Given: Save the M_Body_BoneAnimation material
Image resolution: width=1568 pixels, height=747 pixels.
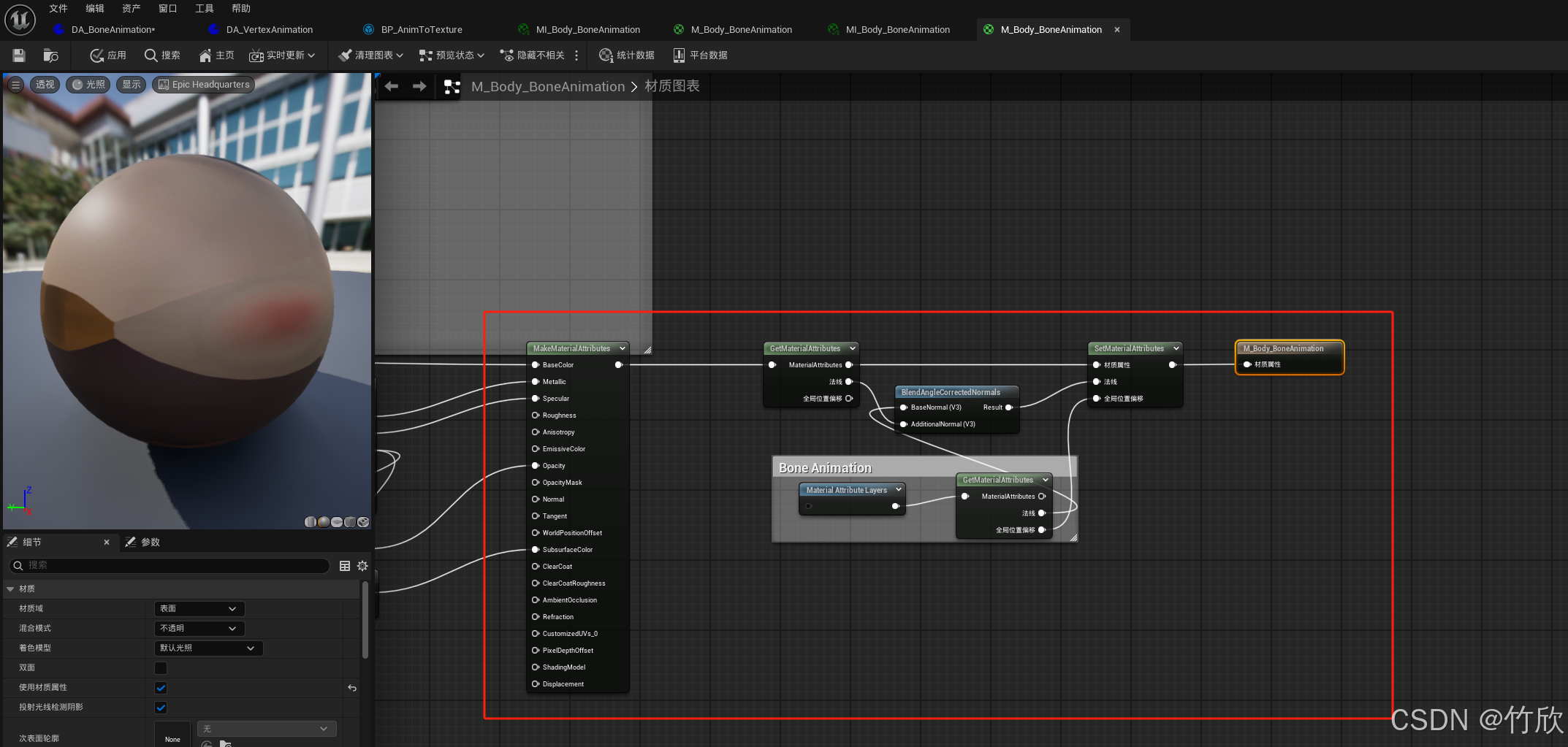Looking at the screenshot, I should [x=18, y=55].
